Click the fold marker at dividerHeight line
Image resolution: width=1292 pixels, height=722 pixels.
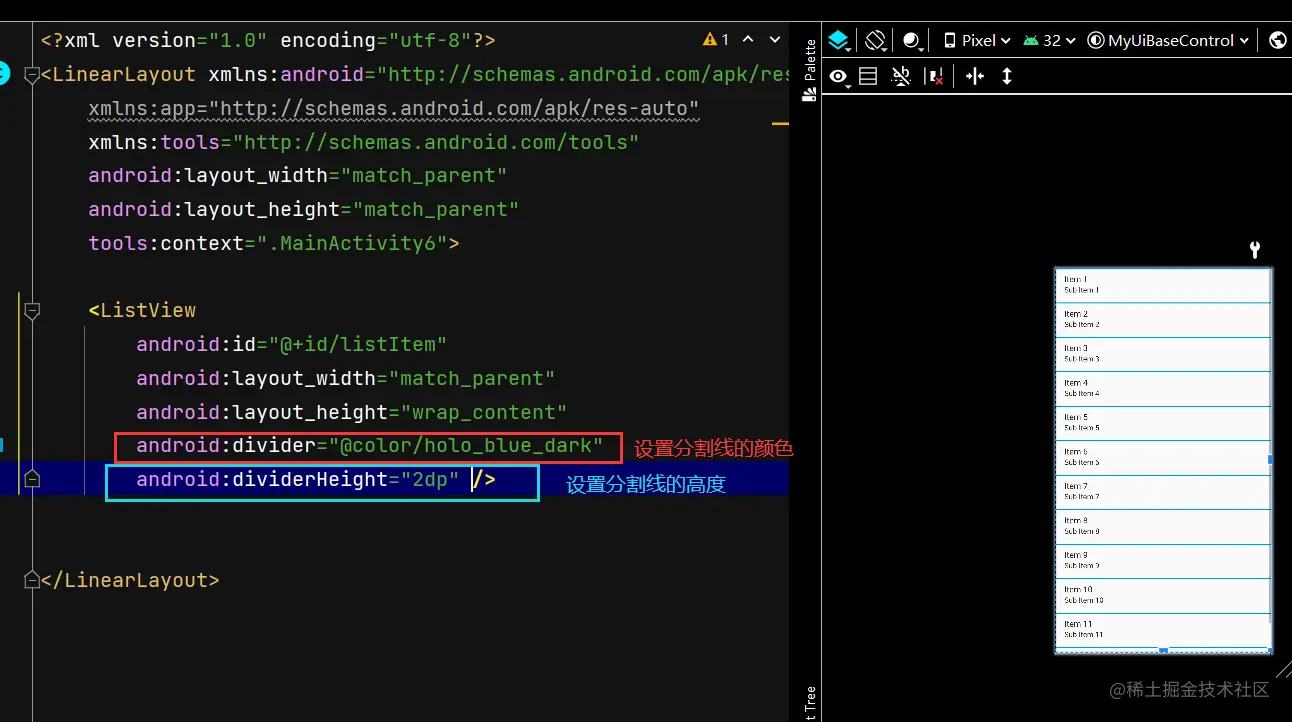[32, 480]
